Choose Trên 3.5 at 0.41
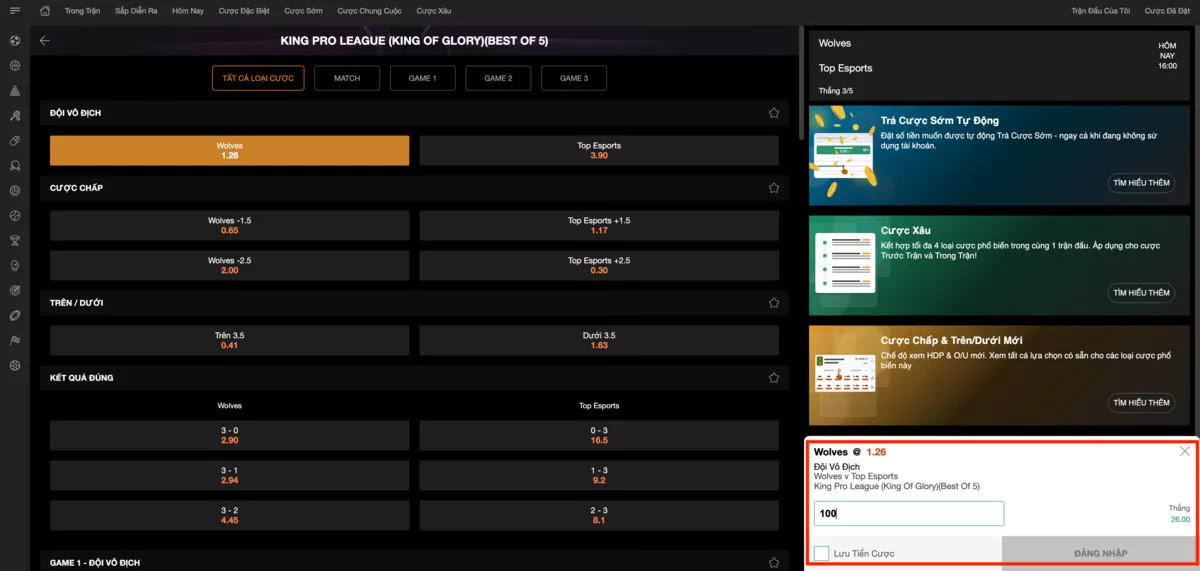The width and height of the screenshot is (1200, 571). click(229, 340)
